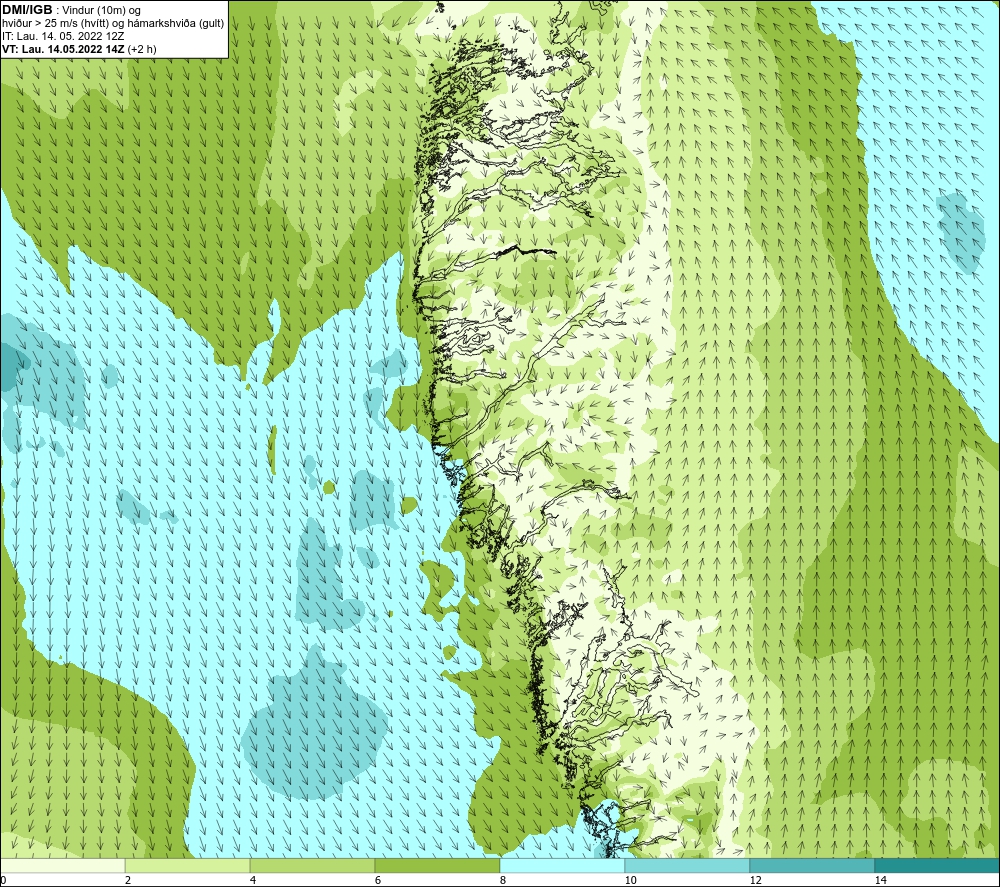Select the 12–14 m/s teal color segment
The width and height of the screenshot is (1000, 887).
point(812,865)
